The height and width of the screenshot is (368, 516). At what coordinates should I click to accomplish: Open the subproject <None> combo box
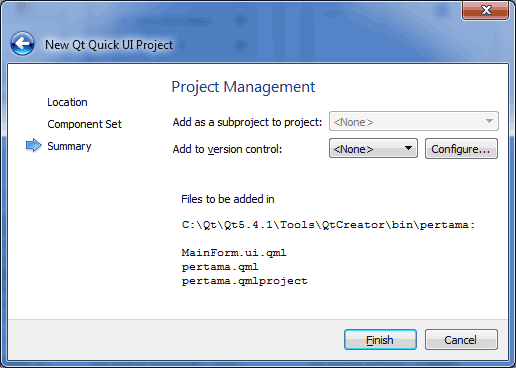click(x=414, y=121)
